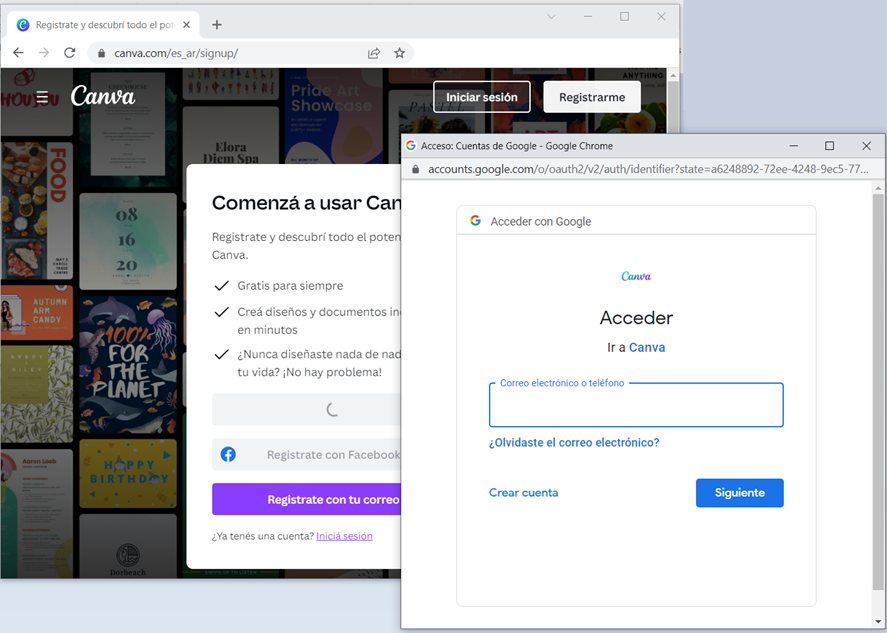Open the Avery Riley leaf pattern template

[x=37, y=394]
